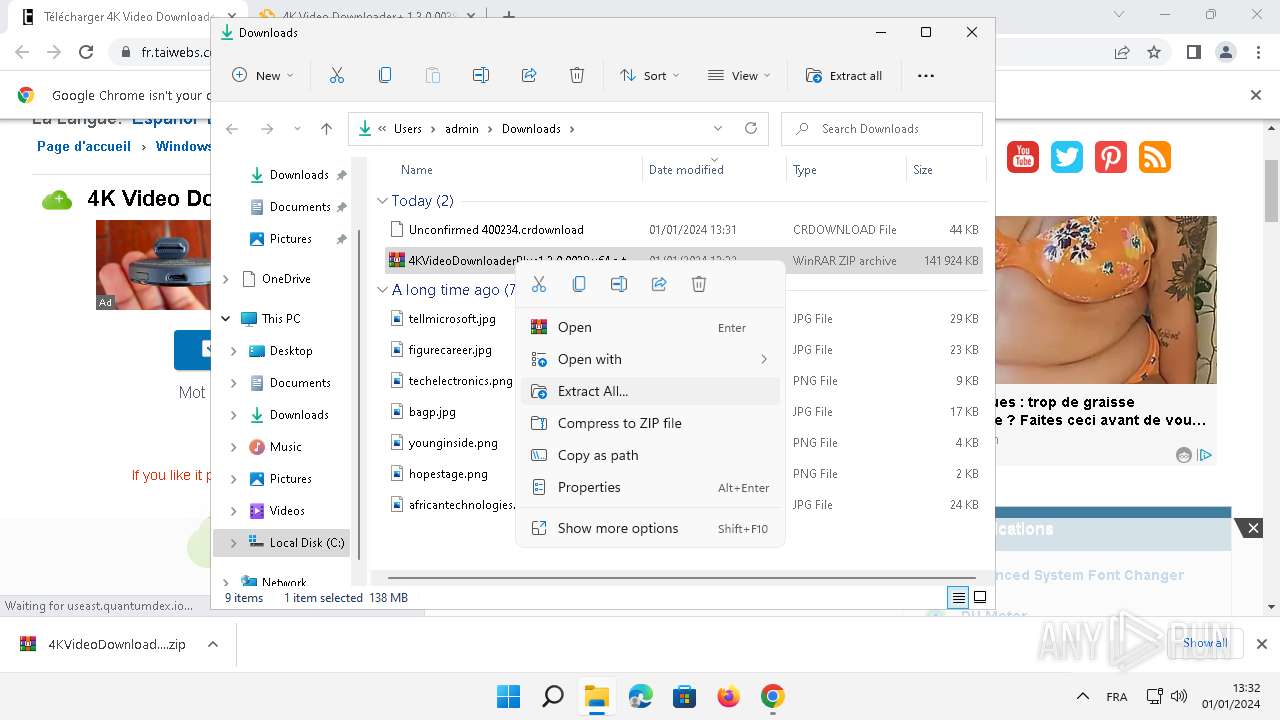Screen dimensions: 1280x720
Task: Open the YouTube social icon on webpage
Action: (x=1023, y=157)
